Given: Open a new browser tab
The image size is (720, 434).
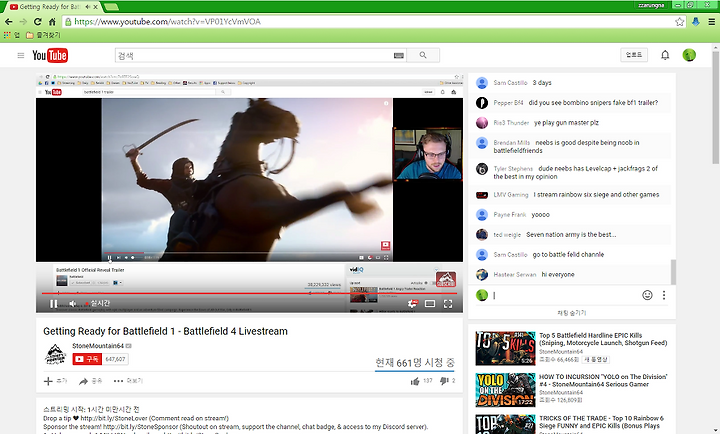Looking at the screenshot, I should (111, 7).
